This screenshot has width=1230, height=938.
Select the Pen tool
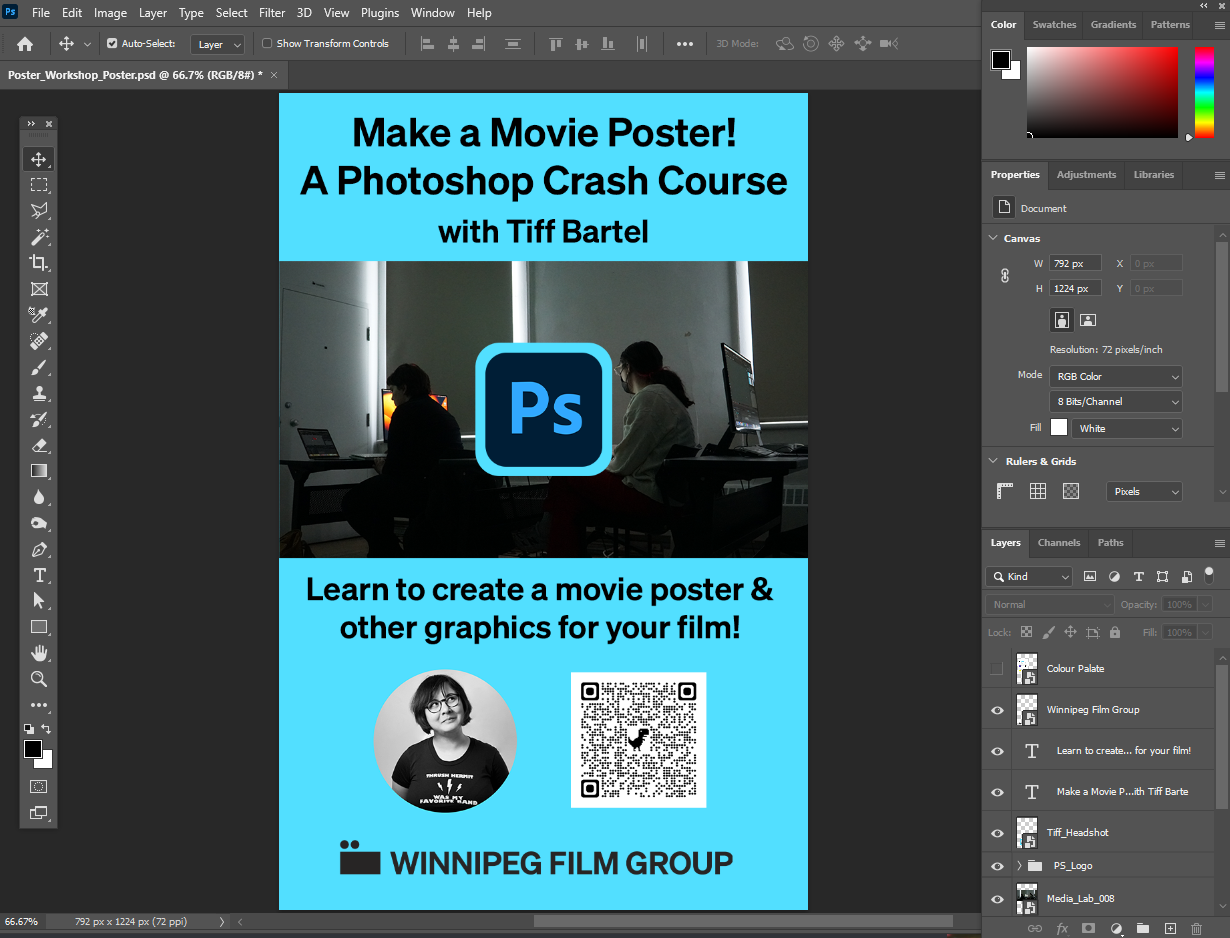pyautogui.click(x=39, y=549)
